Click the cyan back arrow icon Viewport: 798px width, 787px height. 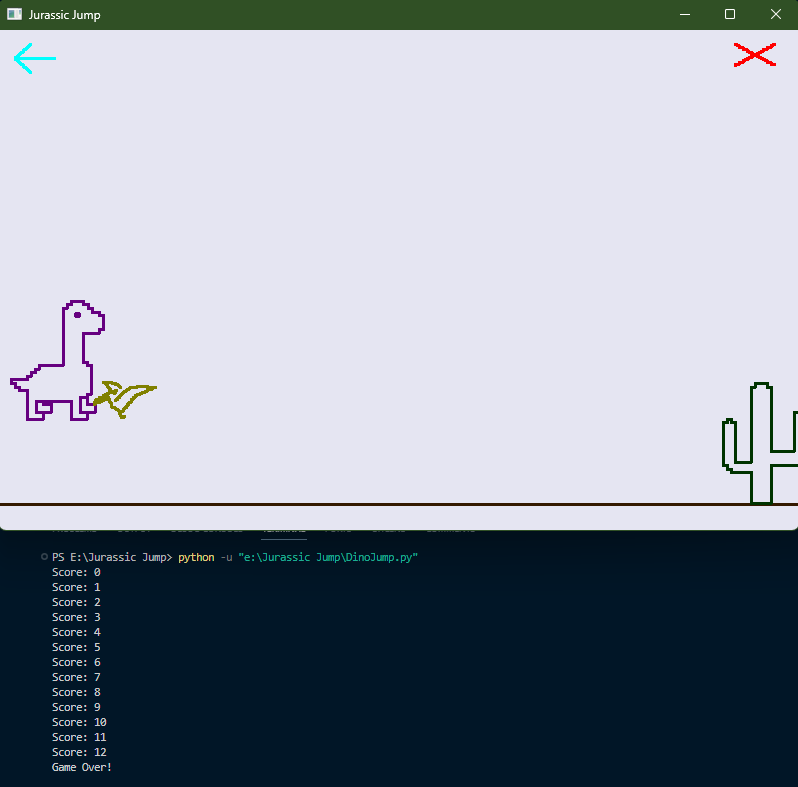click(35, 59)
